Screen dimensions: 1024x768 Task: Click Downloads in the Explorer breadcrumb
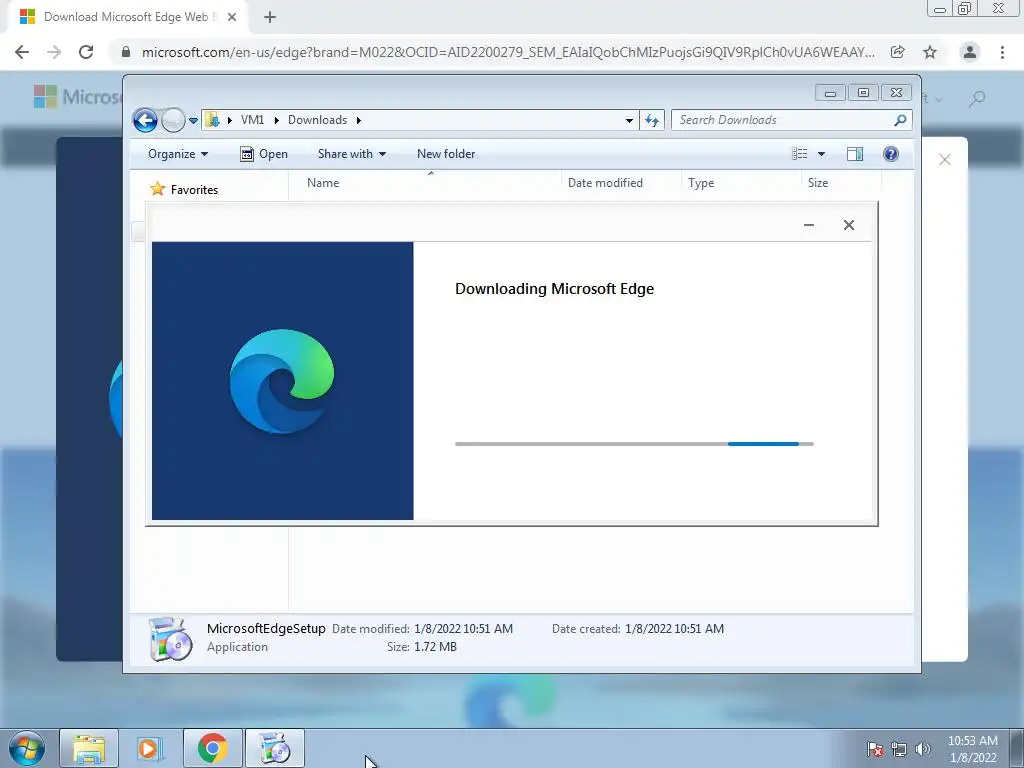click(x=317, y=120)
